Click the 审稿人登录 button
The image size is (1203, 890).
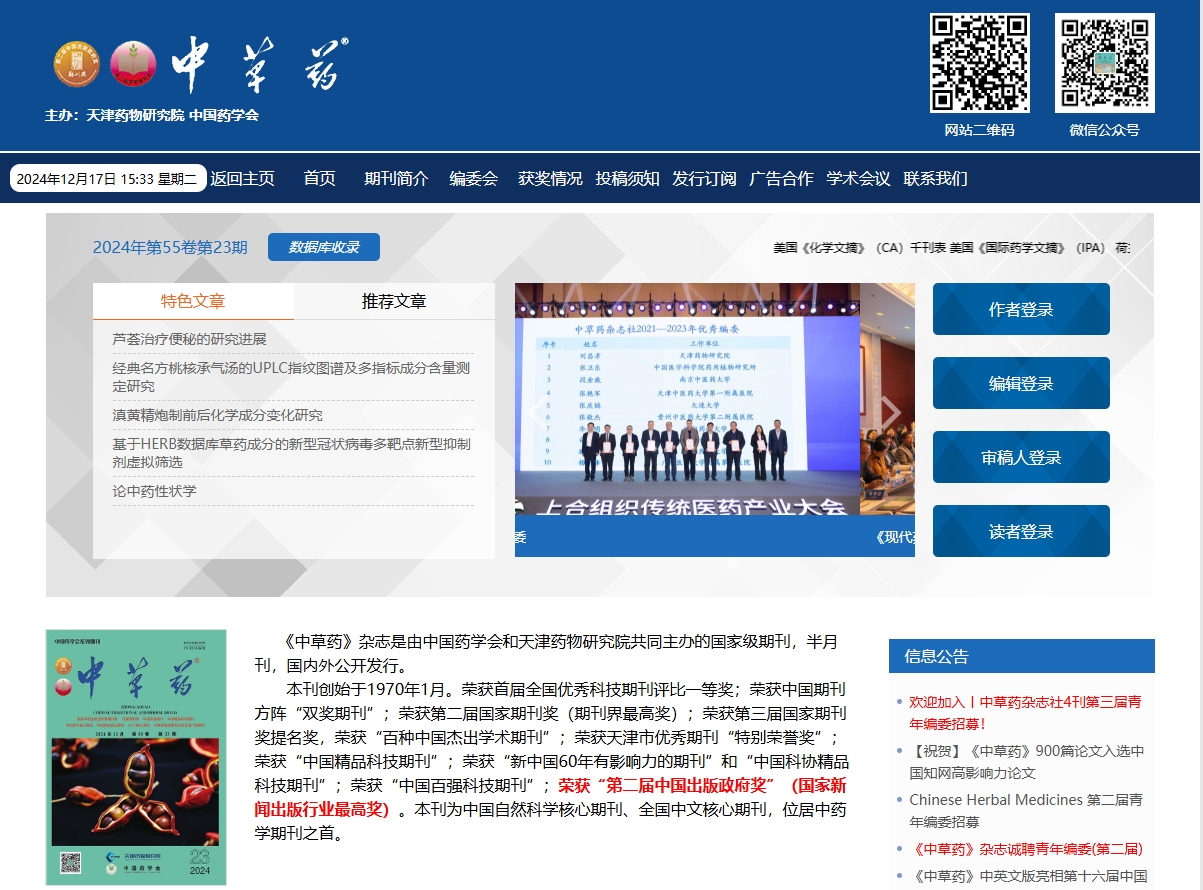1021,457
